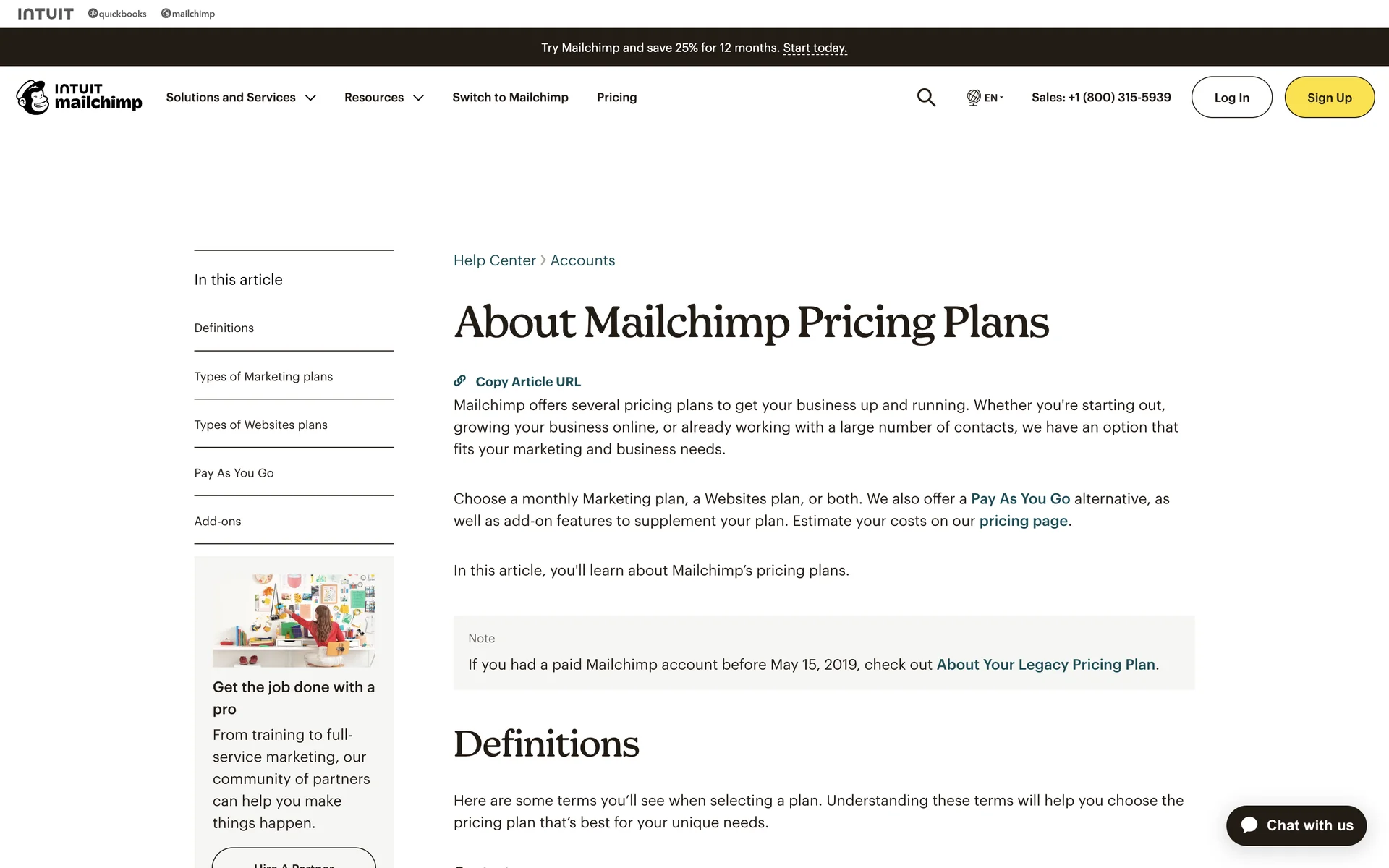Expand the Solutions and Services menu
This screenshot has height=868, width=1389.
tap(241, 97)
